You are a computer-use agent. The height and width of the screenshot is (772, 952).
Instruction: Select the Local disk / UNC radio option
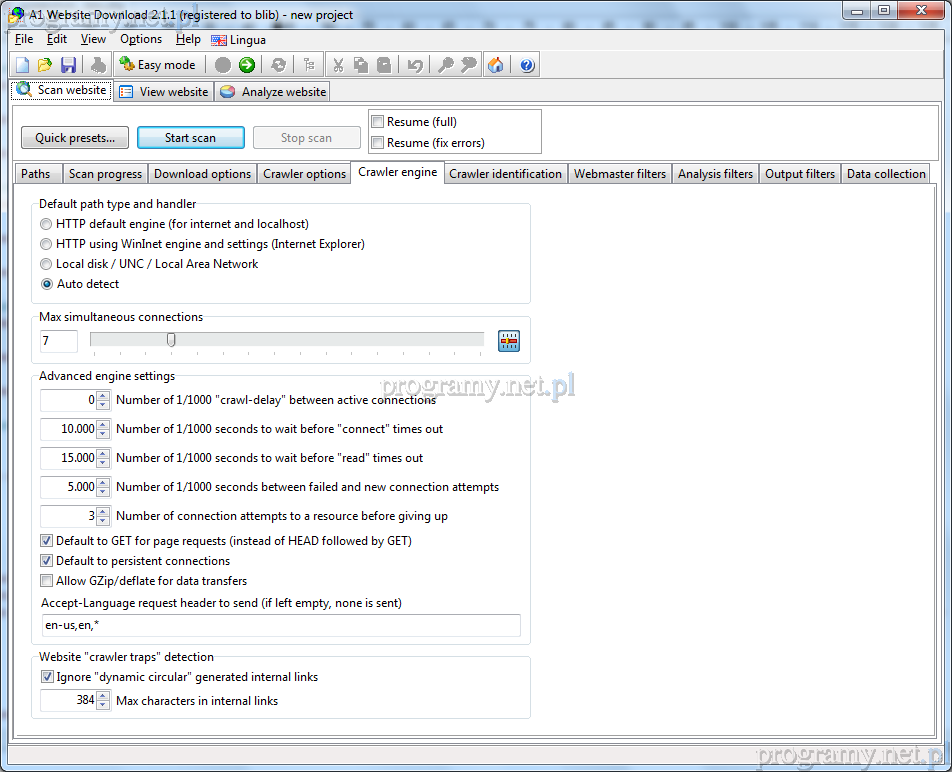tap(47, 264)
